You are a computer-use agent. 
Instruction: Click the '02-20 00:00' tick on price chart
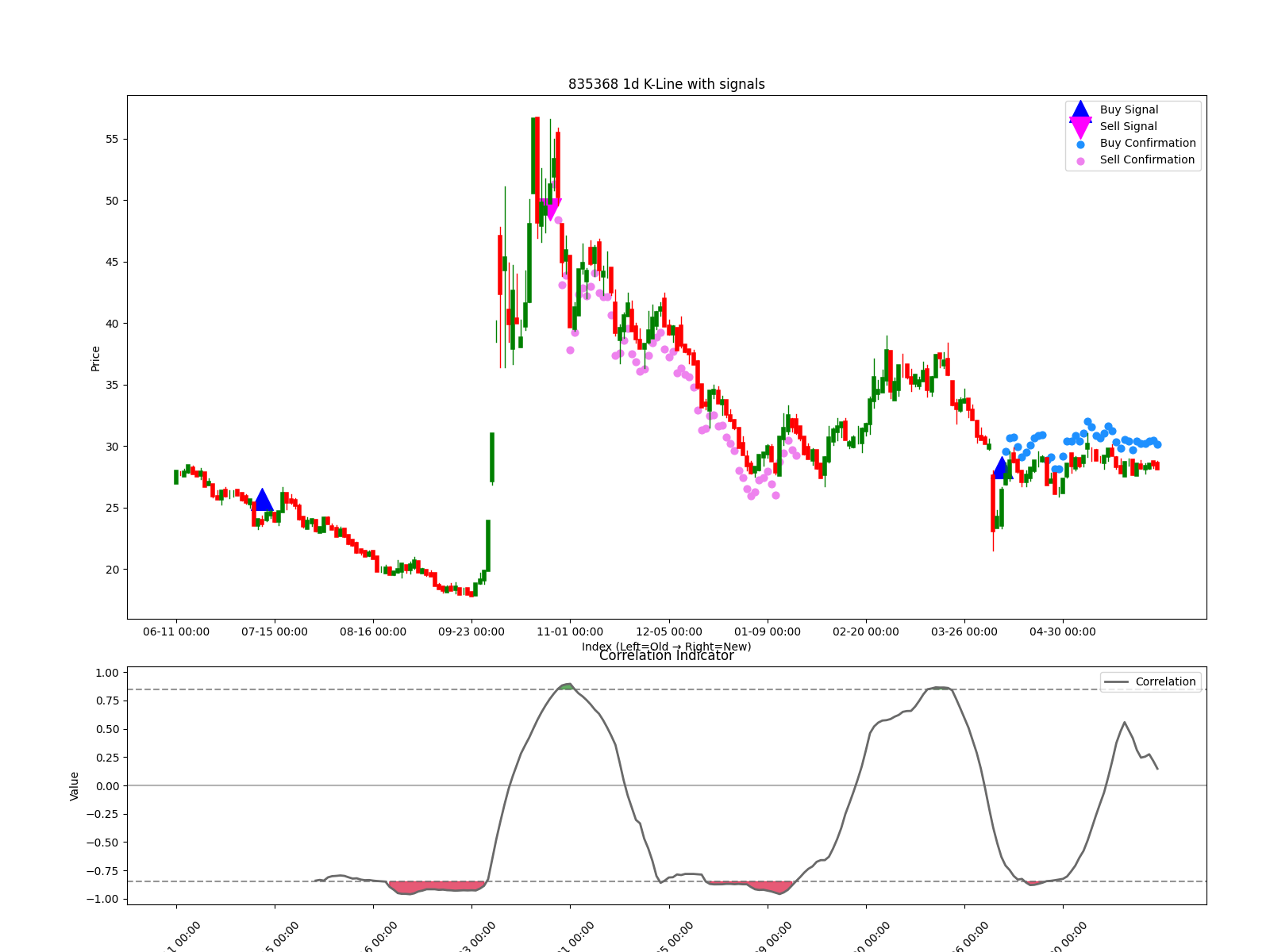click(x=866, y=631)
